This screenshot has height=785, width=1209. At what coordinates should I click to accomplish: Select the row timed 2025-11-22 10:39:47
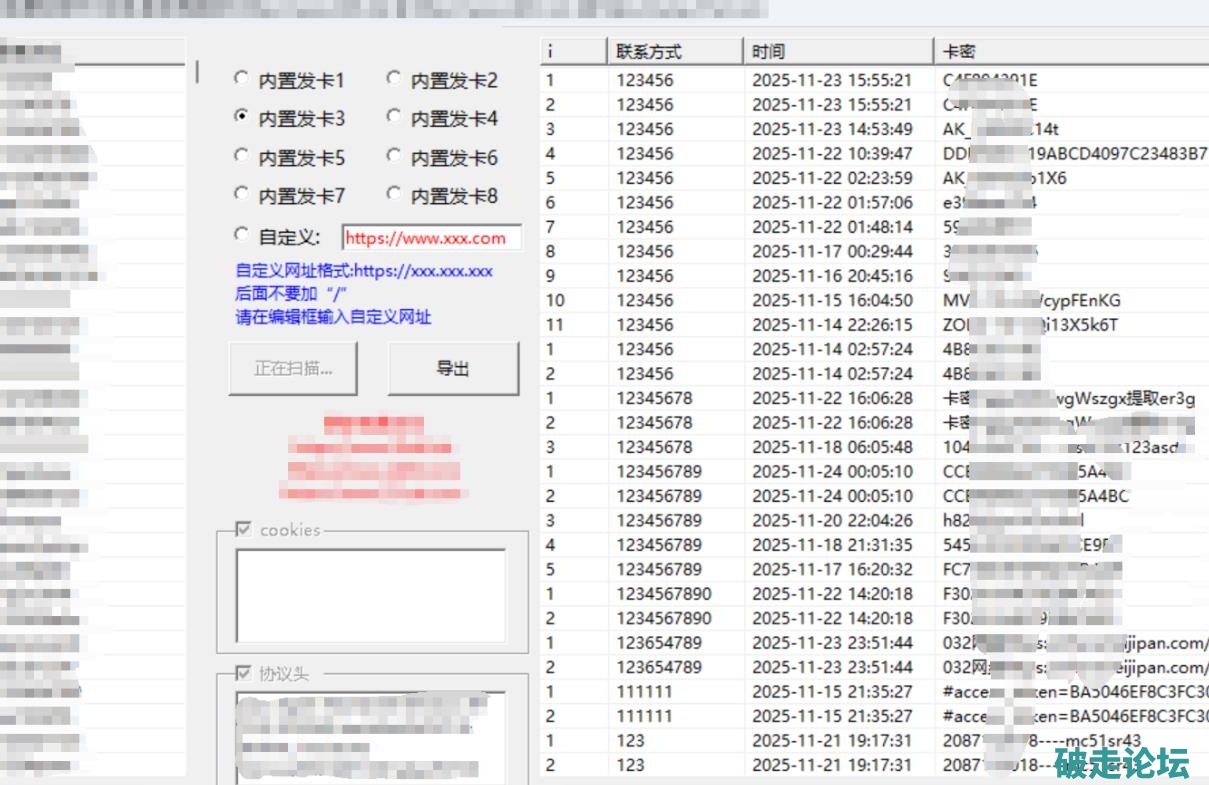[832, 154]
